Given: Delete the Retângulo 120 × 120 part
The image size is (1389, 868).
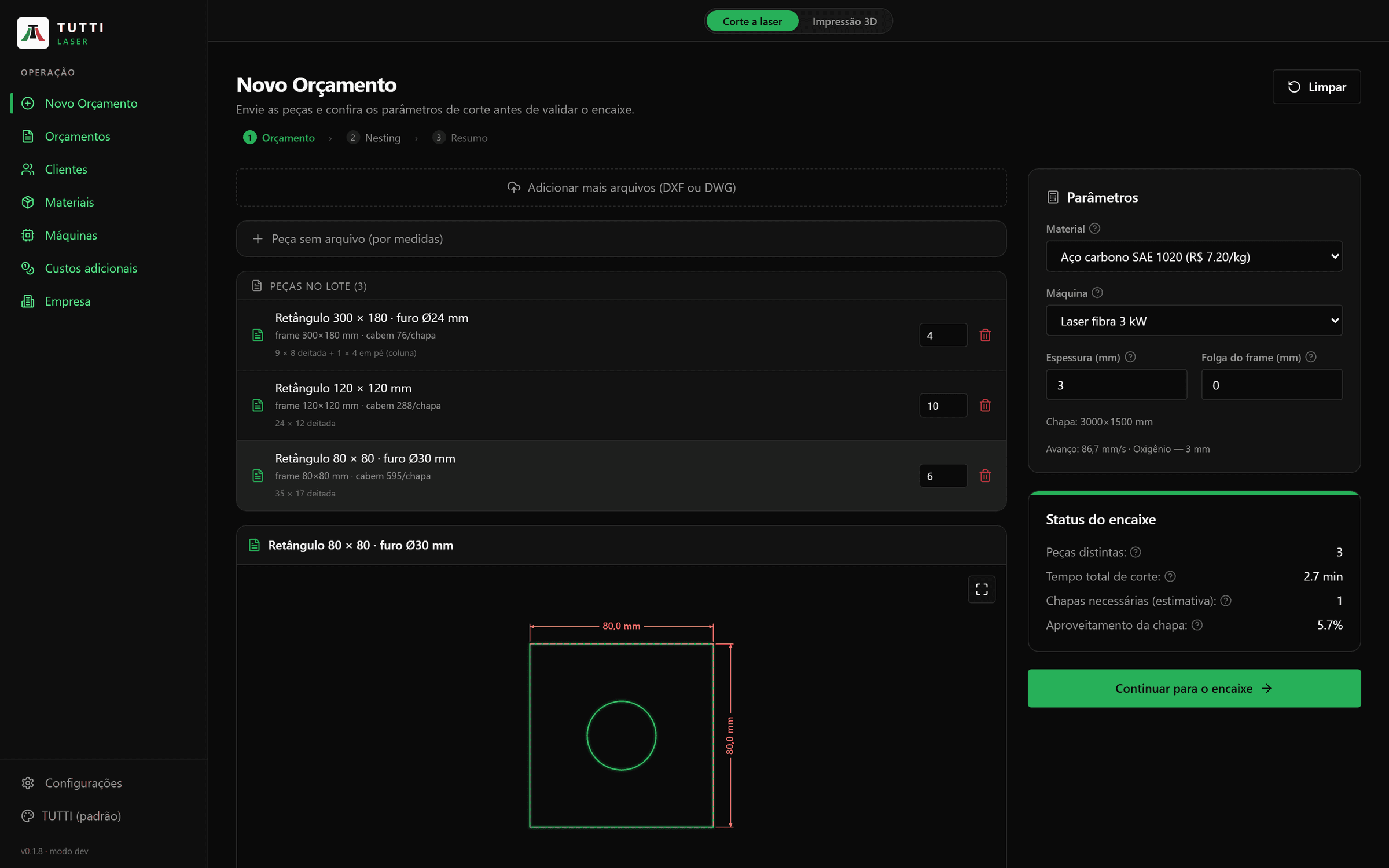Looking at the screenshot, I should (x=985, y=406).
